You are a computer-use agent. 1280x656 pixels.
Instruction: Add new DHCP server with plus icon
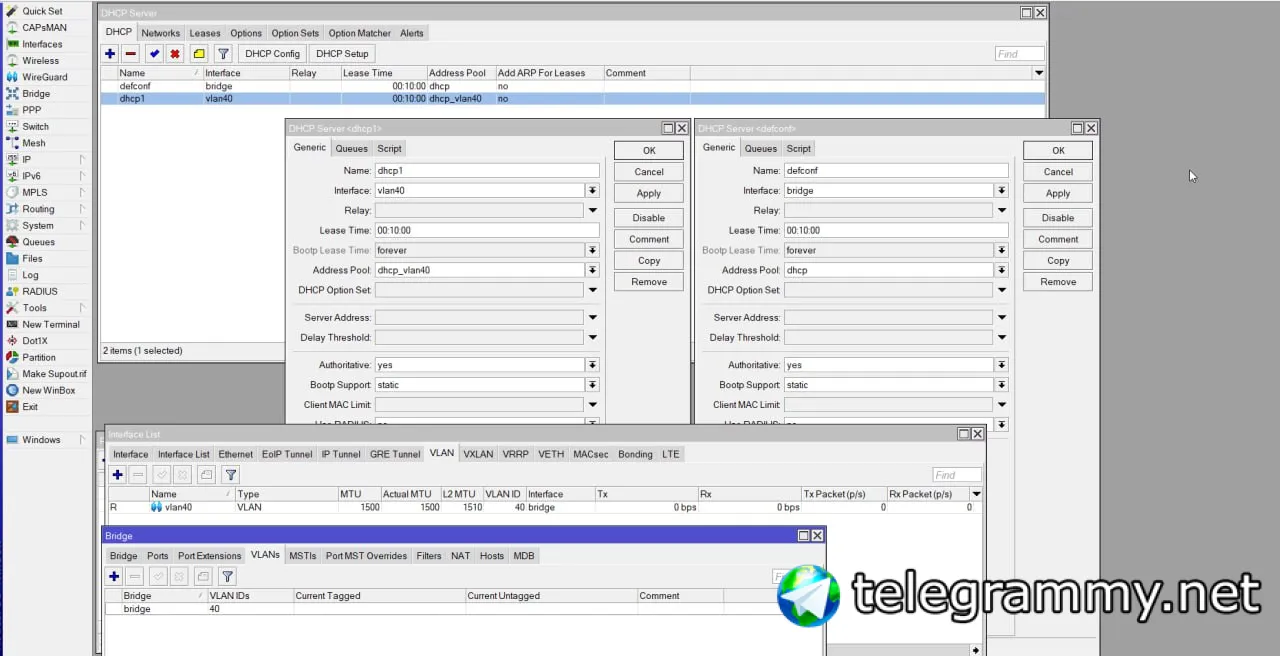pos(110,54)
